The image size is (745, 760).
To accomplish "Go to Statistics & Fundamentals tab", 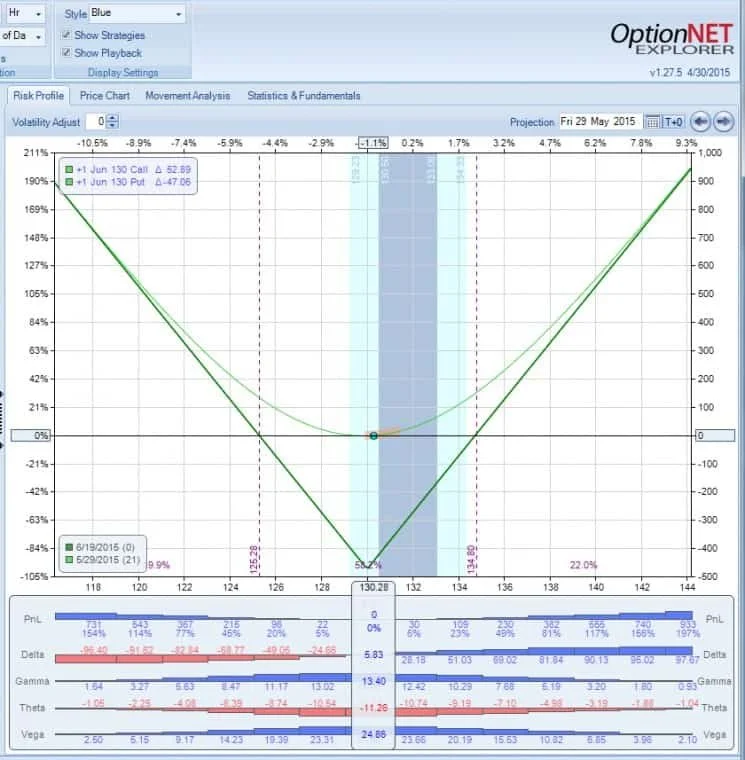I will pos(304,95).
